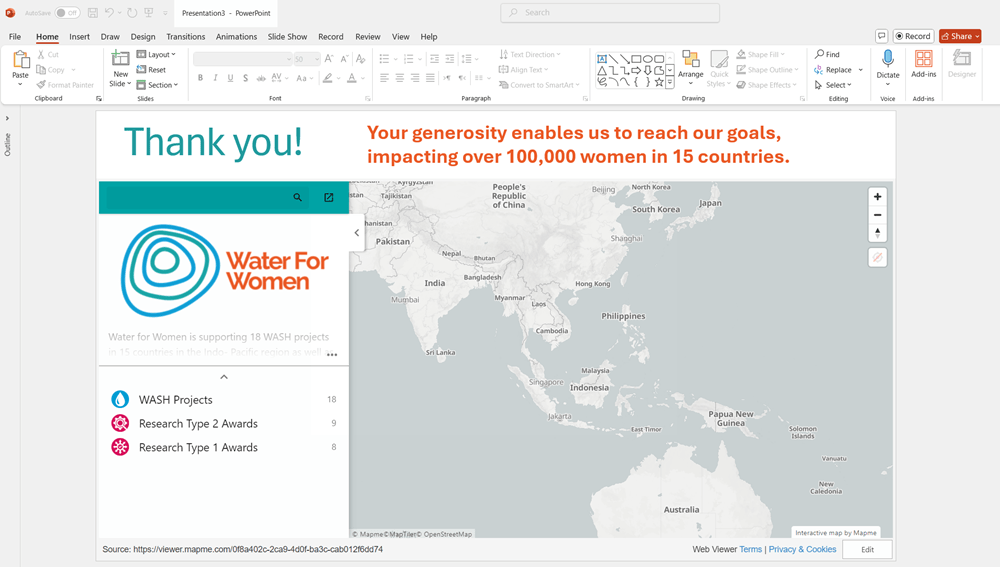The image size is (1000, 567).
Task: Show more description with ellipsis
Action: click(x=332, y=355)
